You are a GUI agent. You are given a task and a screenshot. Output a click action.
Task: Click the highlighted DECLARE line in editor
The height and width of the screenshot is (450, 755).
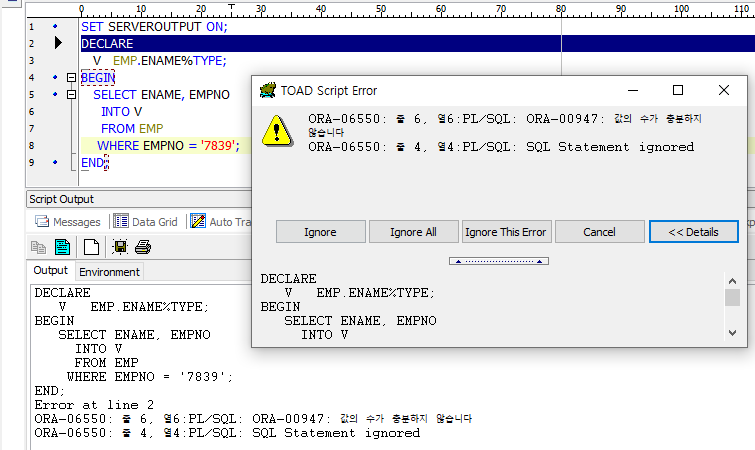[417, 43]
